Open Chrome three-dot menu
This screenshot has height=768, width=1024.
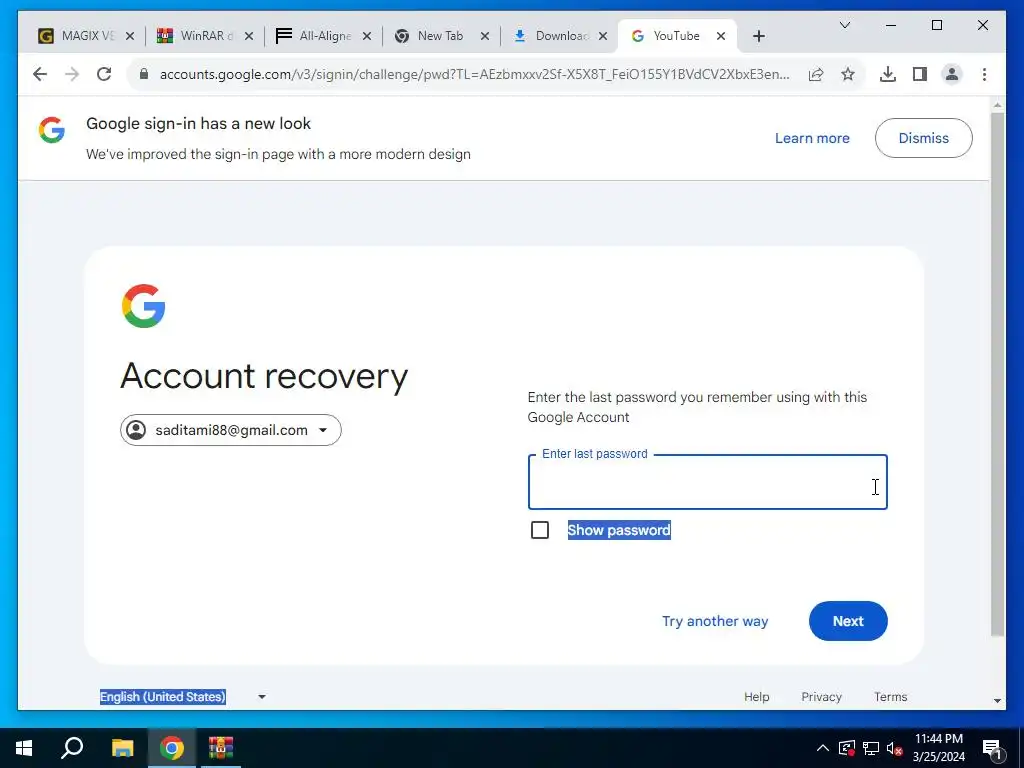(x=984, y=74)
